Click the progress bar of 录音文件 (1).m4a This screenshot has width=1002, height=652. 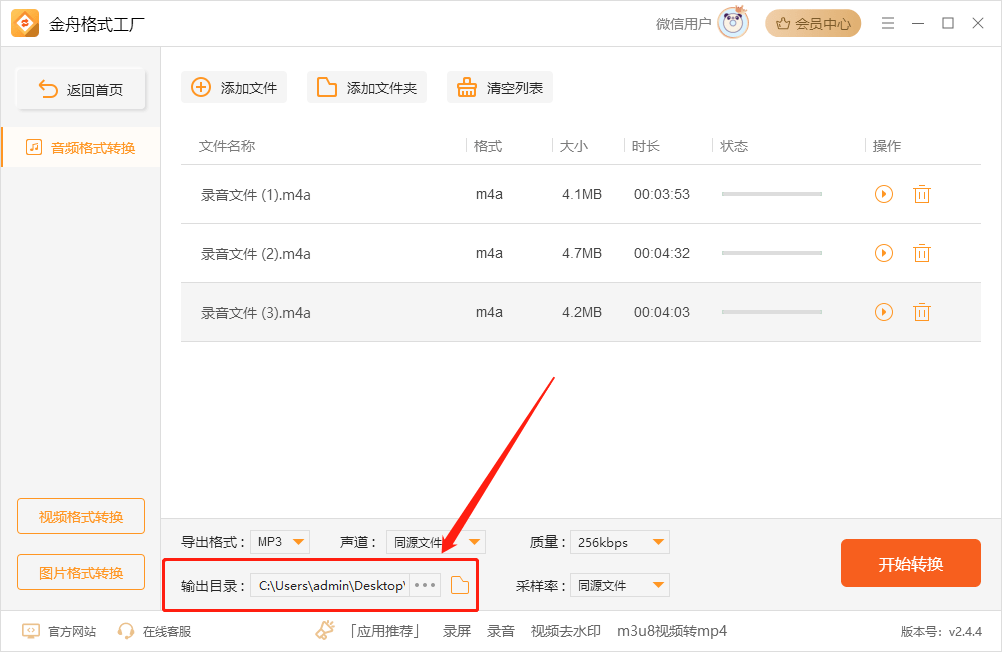(x=771, y=194)
